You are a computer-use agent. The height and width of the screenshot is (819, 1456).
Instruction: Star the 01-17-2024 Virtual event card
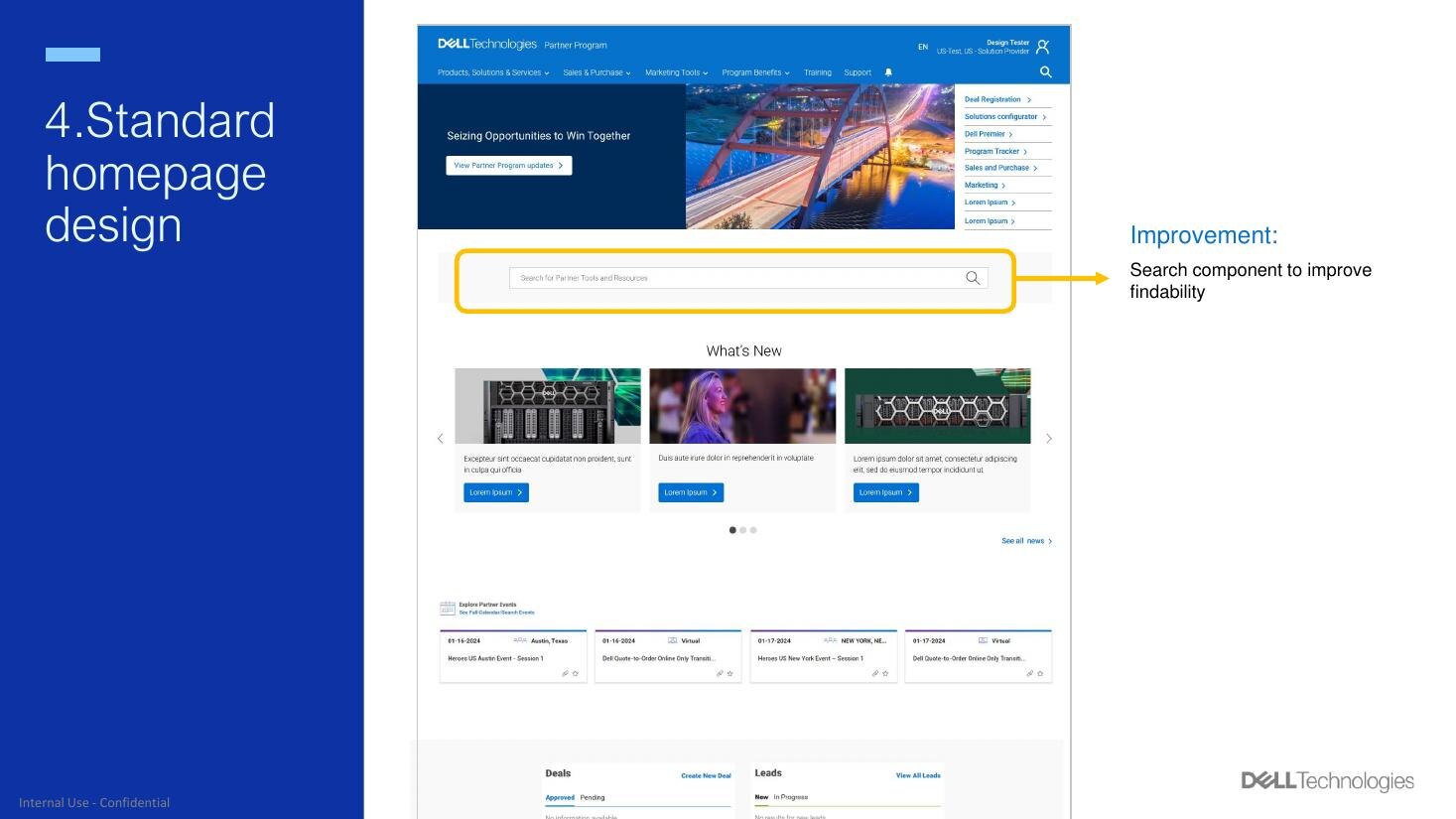[x=1040, y=673]
